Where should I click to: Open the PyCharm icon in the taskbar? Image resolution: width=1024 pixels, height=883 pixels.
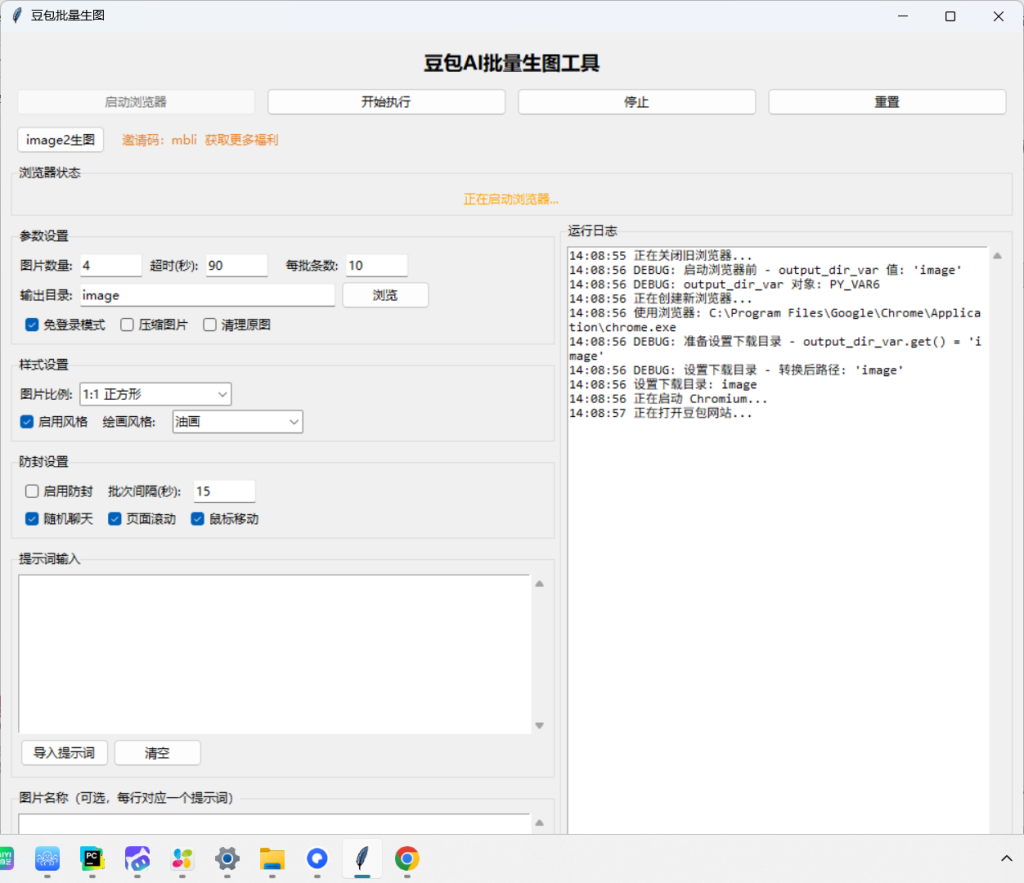pyautogui.click(x=92, y=858)
